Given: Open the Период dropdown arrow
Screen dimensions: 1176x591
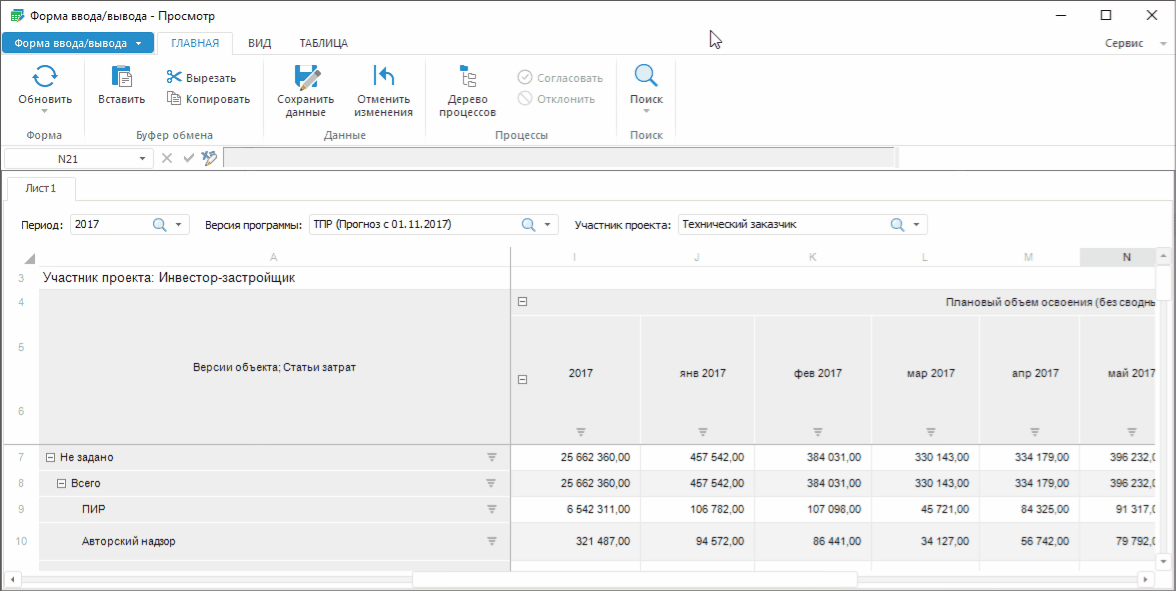Looking at the screenshot, I should tap(179, 225).
